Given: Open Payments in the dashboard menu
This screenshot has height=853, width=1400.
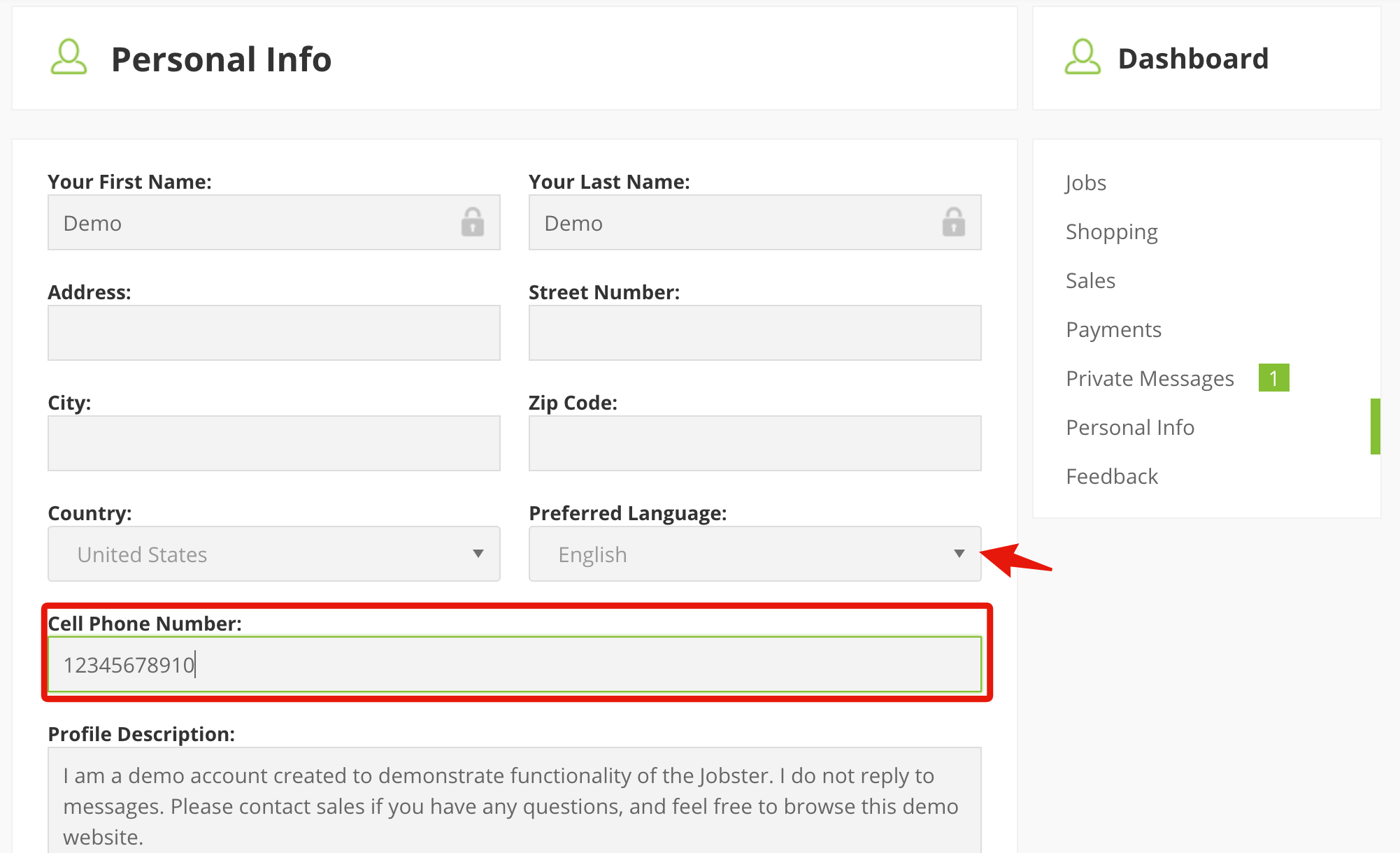Looking at the screenshot, I should click(1114, 330).
